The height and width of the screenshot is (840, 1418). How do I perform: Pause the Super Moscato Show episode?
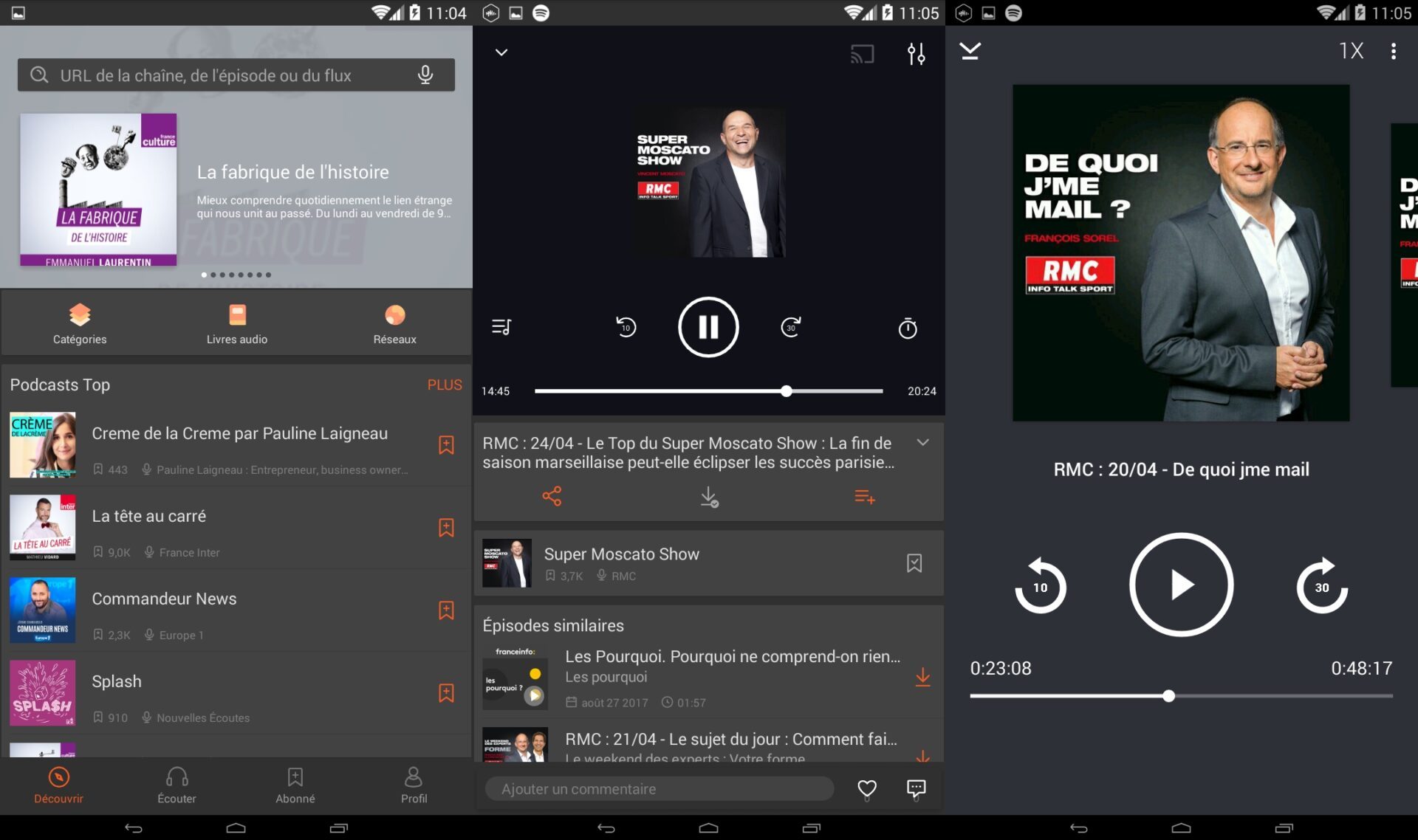[708, 327]
